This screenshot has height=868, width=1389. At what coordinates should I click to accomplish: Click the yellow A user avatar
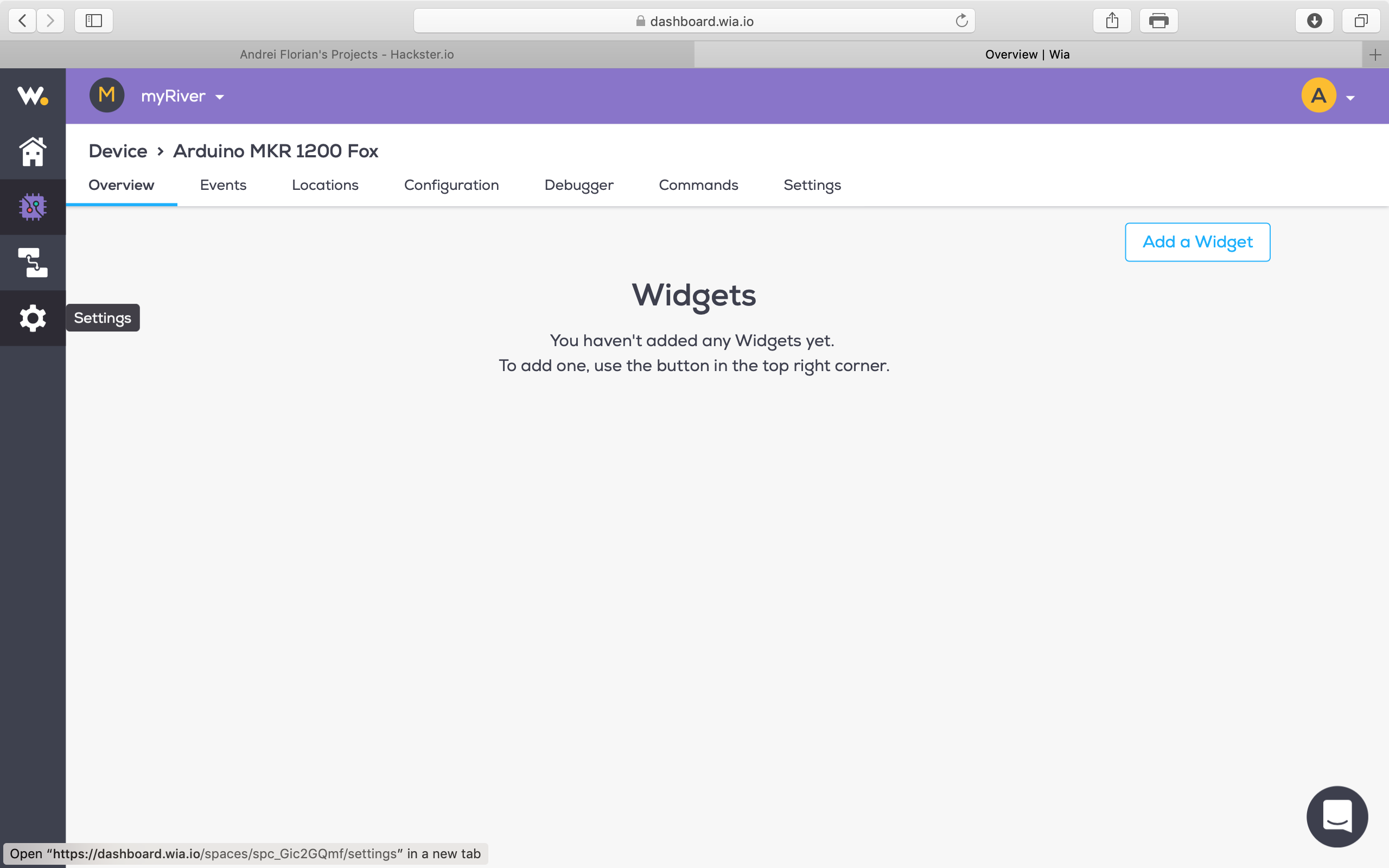point(1318,95)
